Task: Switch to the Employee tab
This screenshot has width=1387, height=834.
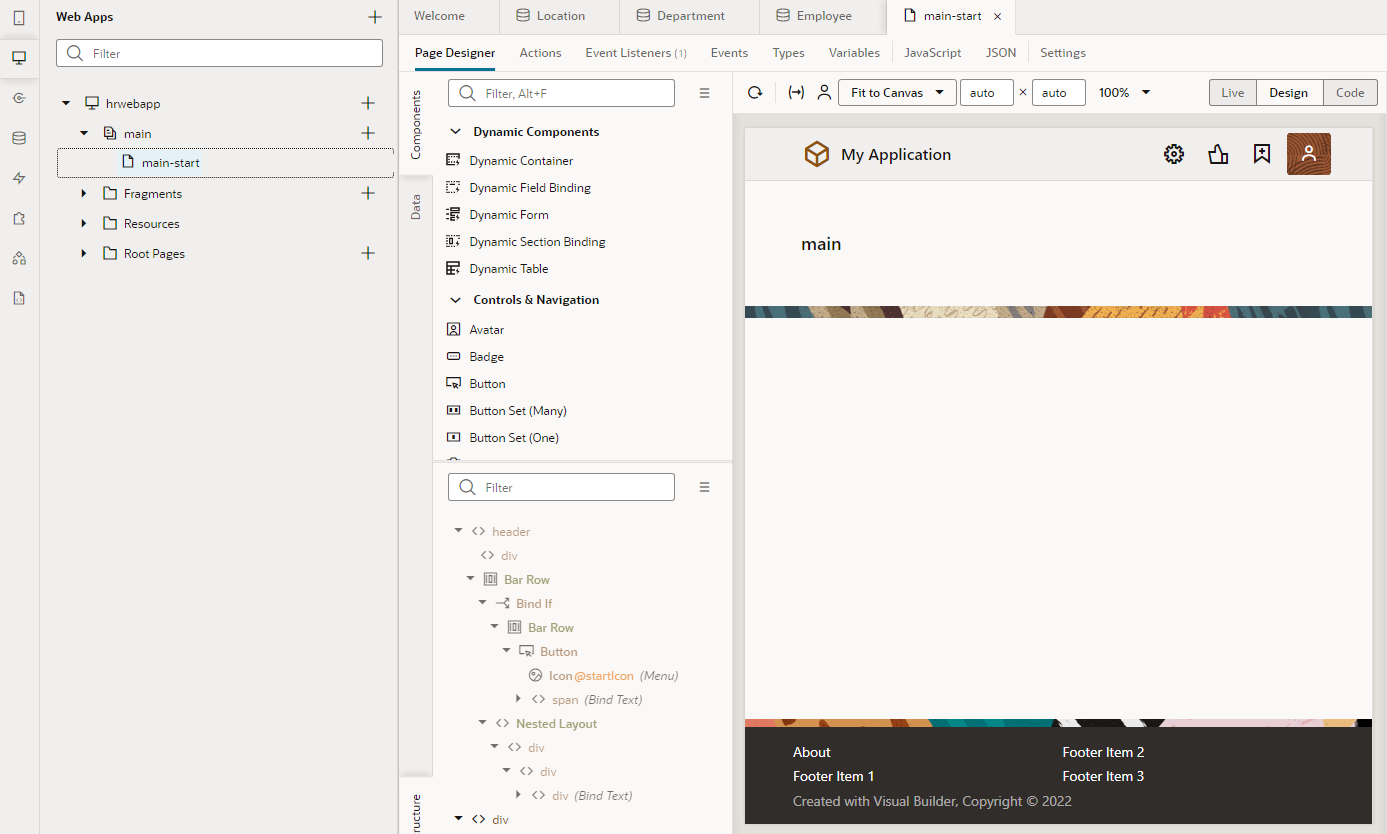Action: coord(822,16)
